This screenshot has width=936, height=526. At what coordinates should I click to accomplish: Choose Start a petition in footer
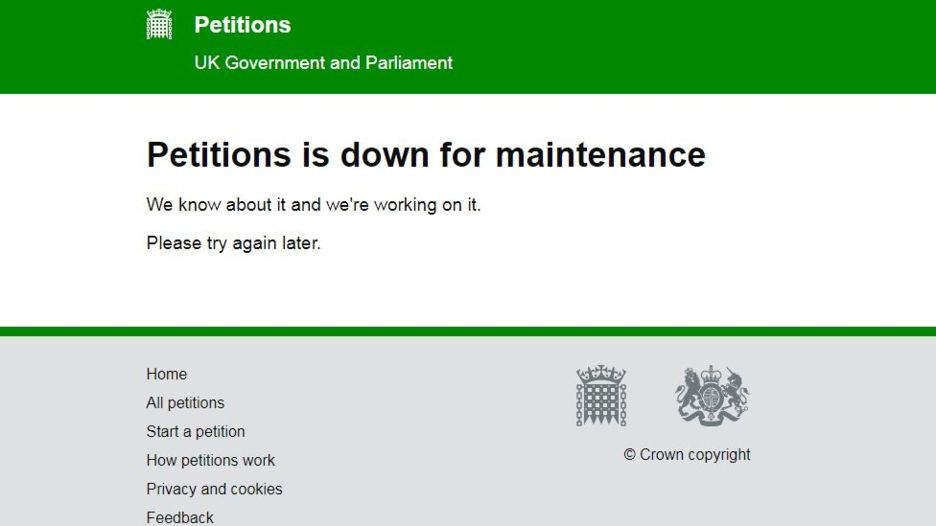tap(196, 432)
